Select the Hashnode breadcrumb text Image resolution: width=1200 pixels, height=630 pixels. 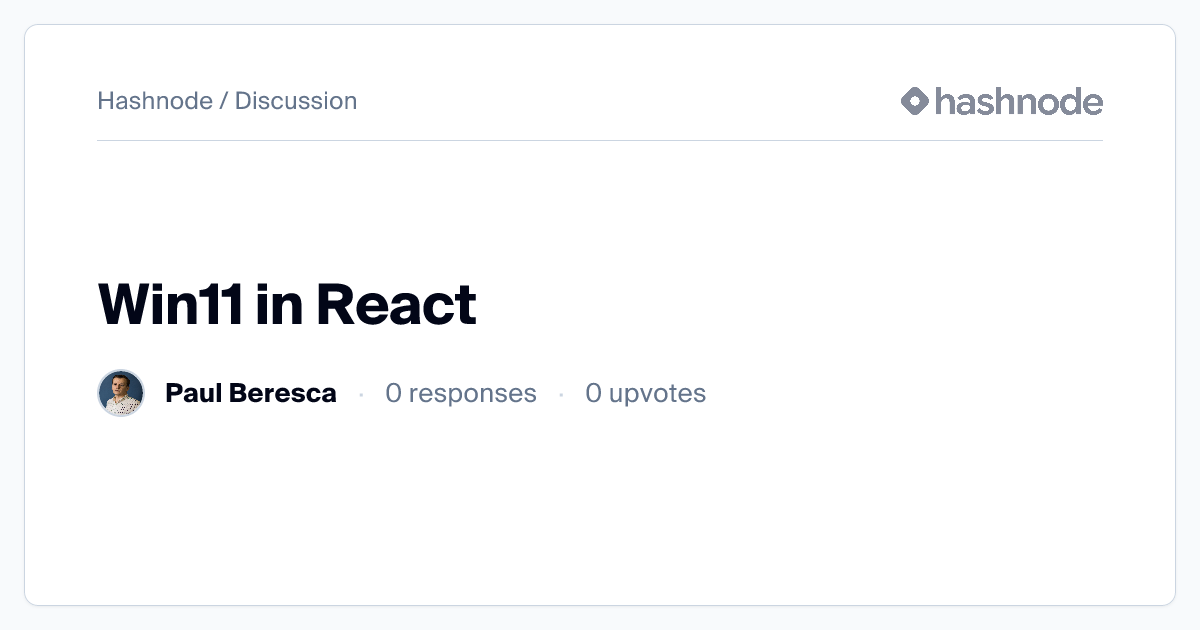155,101
